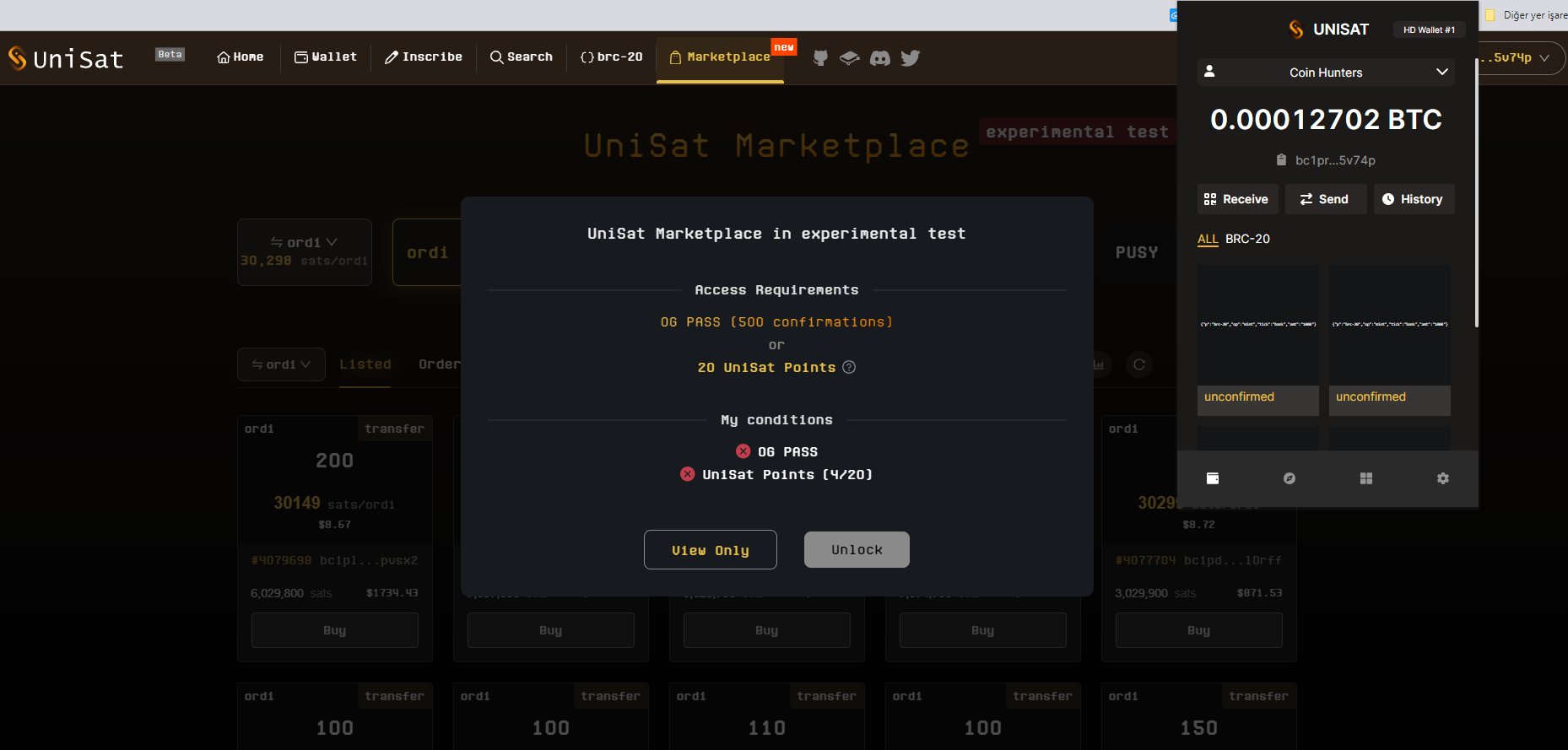Click the refresh listings circular icon
The height and width of the screenshot is (750, 1568).
[x=1139, y=364]
